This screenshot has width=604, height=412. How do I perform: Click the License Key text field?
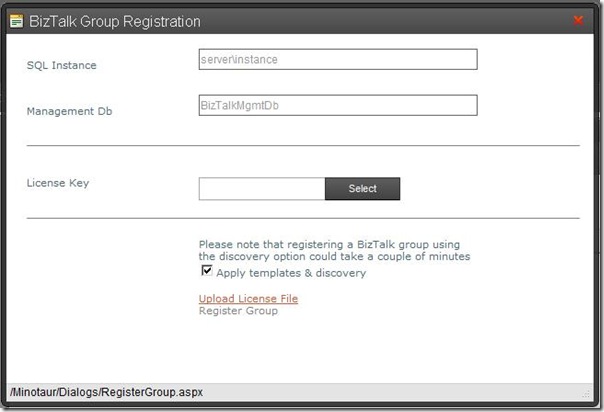pos(262,188)
